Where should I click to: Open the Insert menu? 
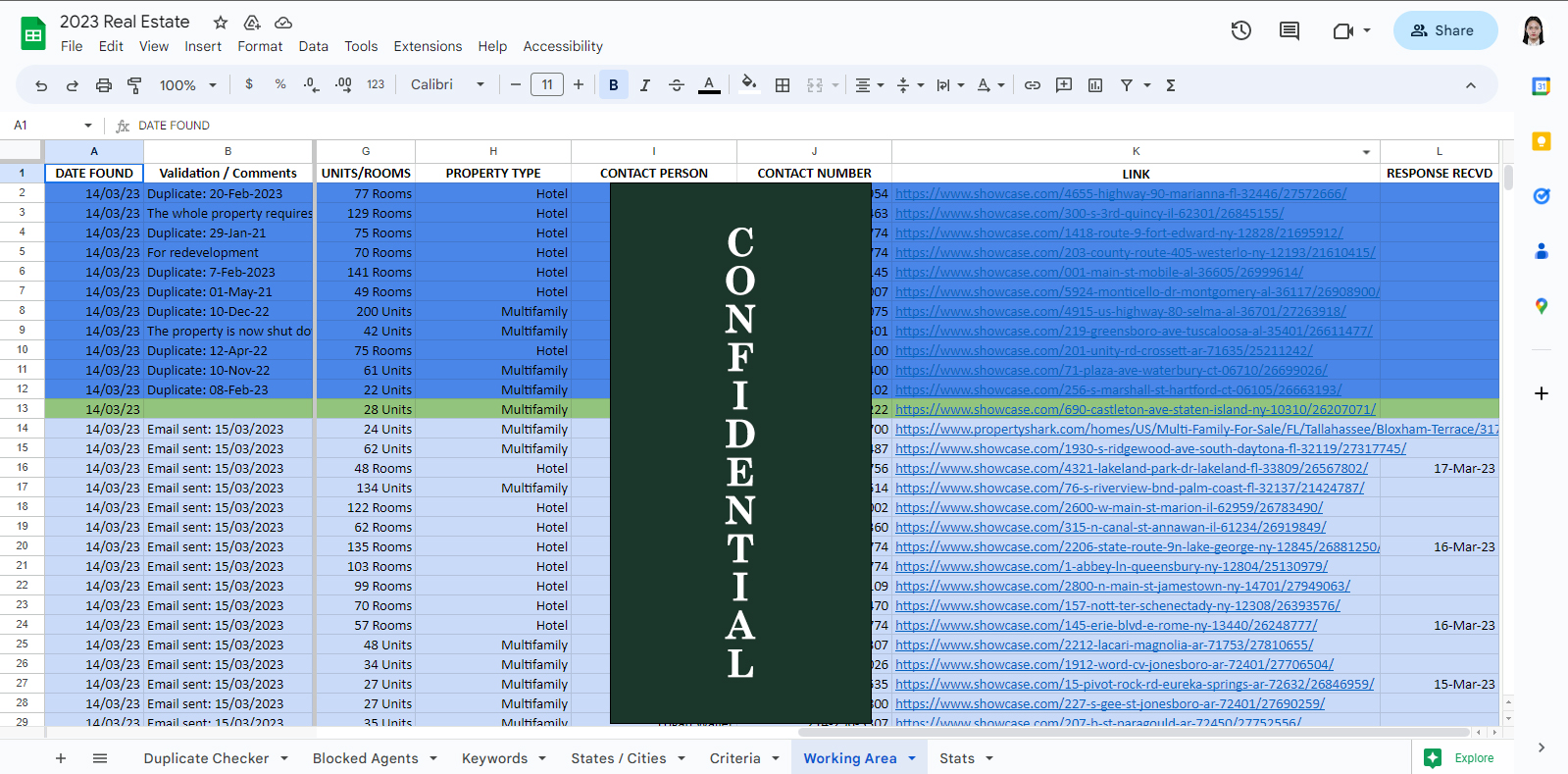(203, 46)
